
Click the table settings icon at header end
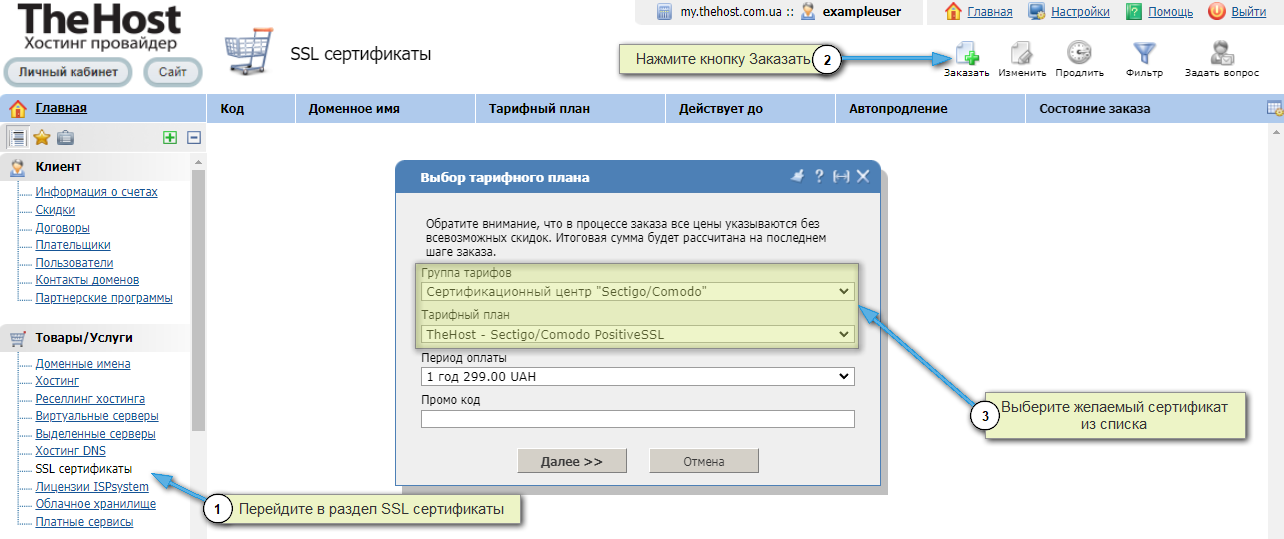[x=1275, y=108]
